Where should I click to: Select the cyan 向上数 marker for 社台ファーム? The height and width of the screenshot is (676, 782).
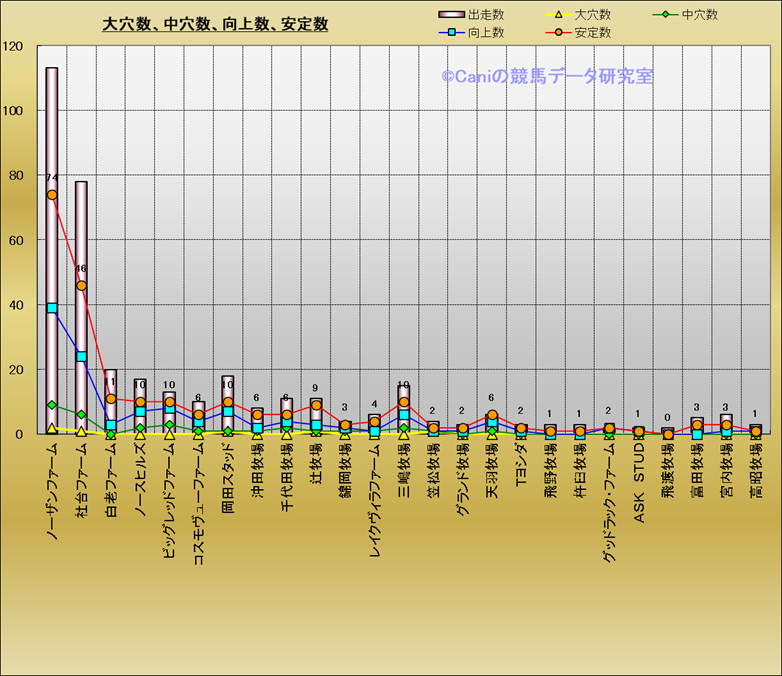click(x=81, y=356)
